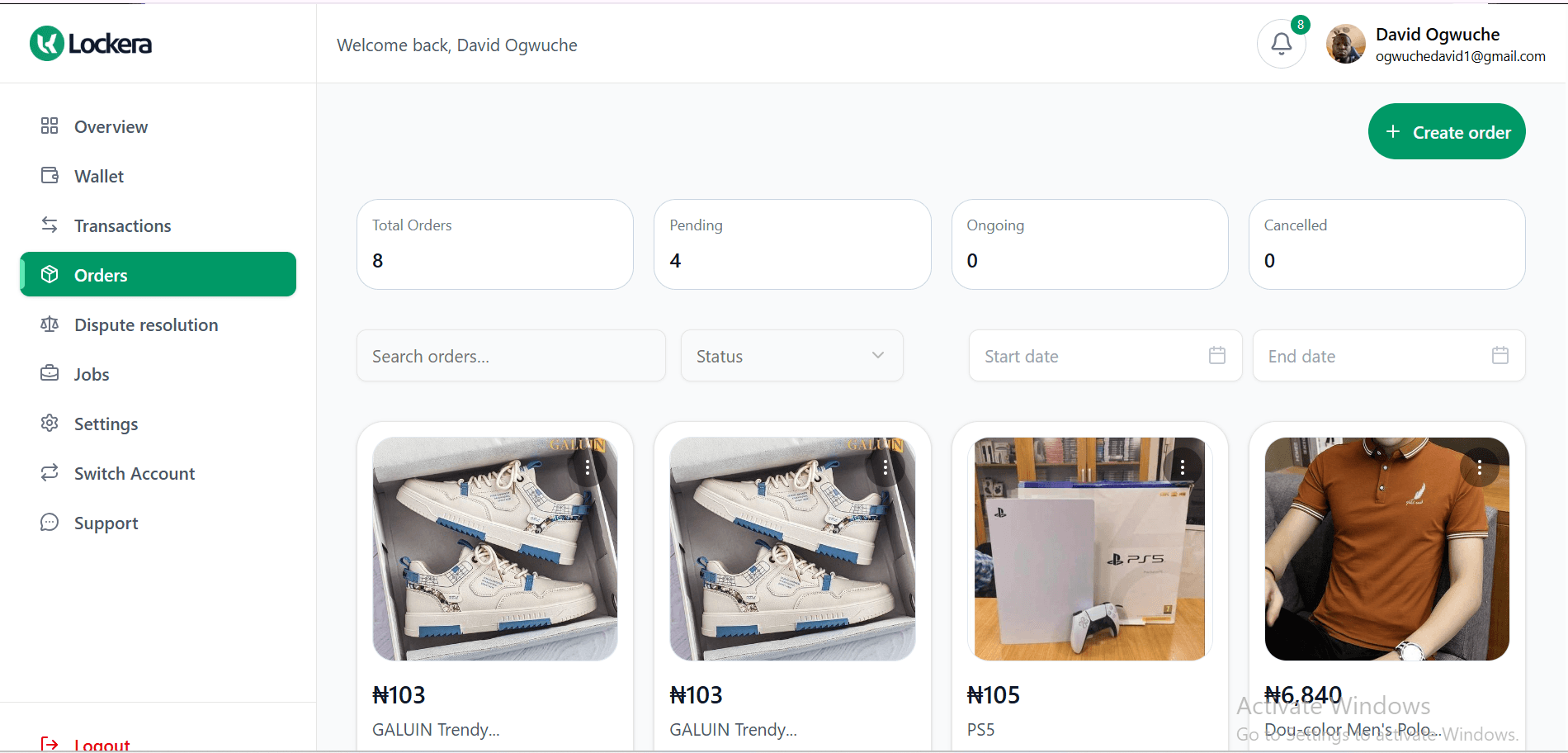Open the End date calendar picker
This screenshot has height=753, width=1568.
click(1501, 355)
